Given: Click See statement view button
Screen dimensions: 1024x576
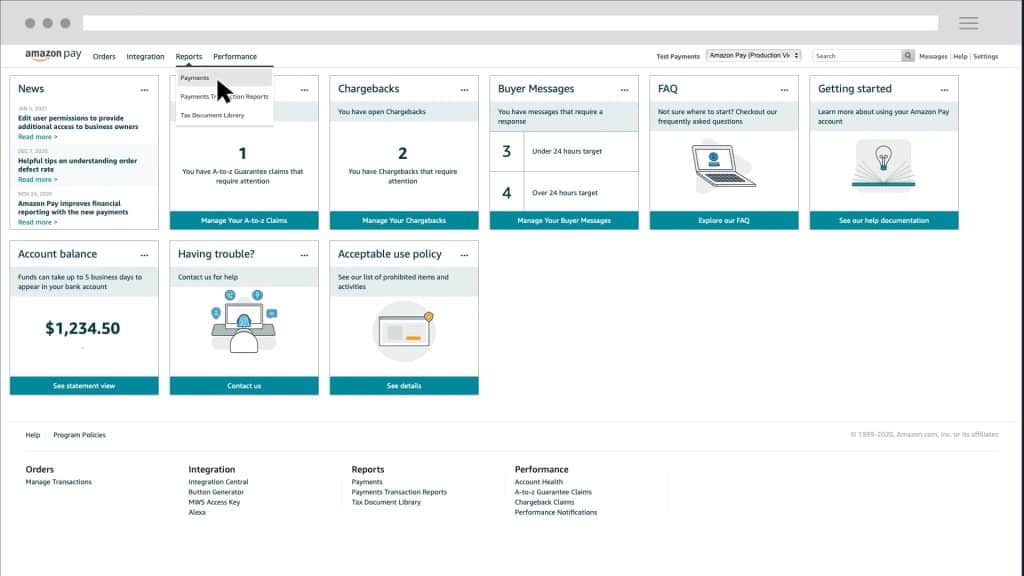Looking at the screenshot, I should pos(84,386).
